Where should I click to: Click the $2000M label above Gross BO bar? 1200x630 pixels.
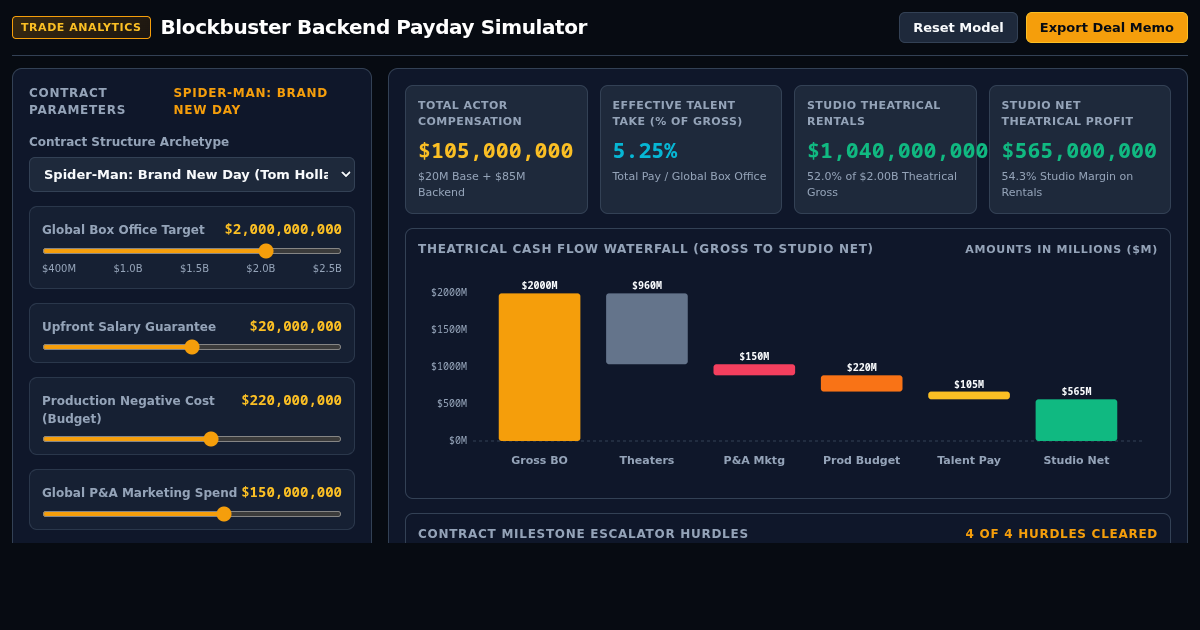point(539,285)
